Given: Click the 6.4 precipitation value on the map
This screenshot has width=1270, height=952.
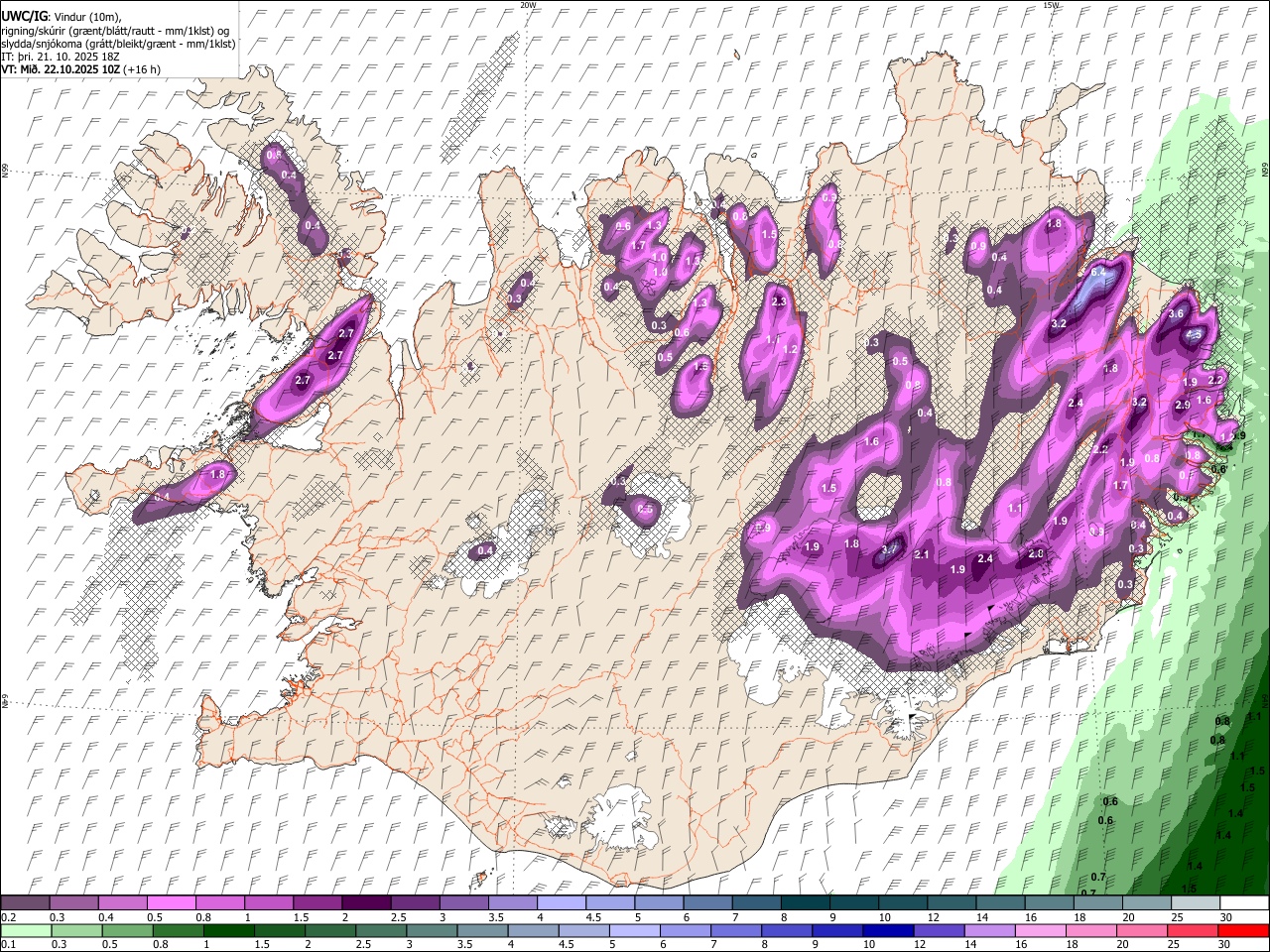Looking at the screenshot, I should click(1098, 272).
